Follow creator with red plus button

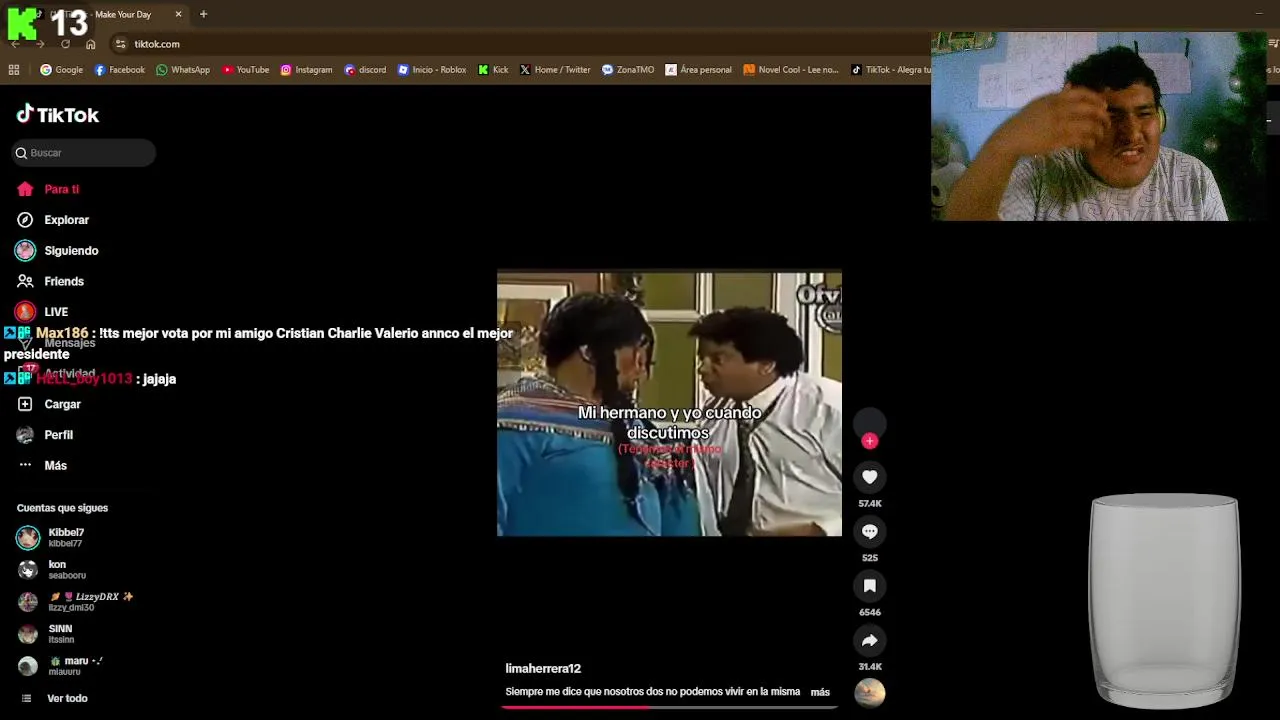click(x=870, y=441)
